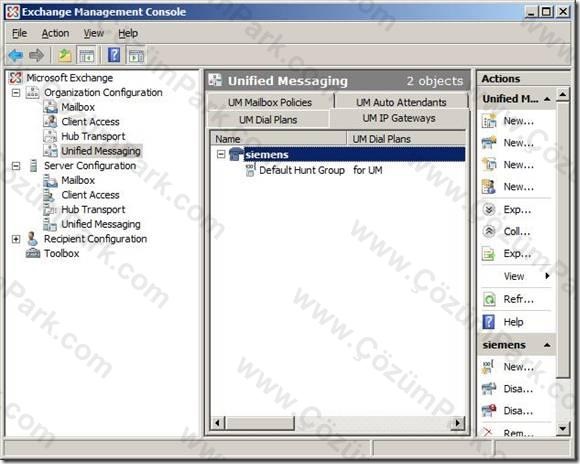Click horizontal scrollbar left arrow

[218, 423]
